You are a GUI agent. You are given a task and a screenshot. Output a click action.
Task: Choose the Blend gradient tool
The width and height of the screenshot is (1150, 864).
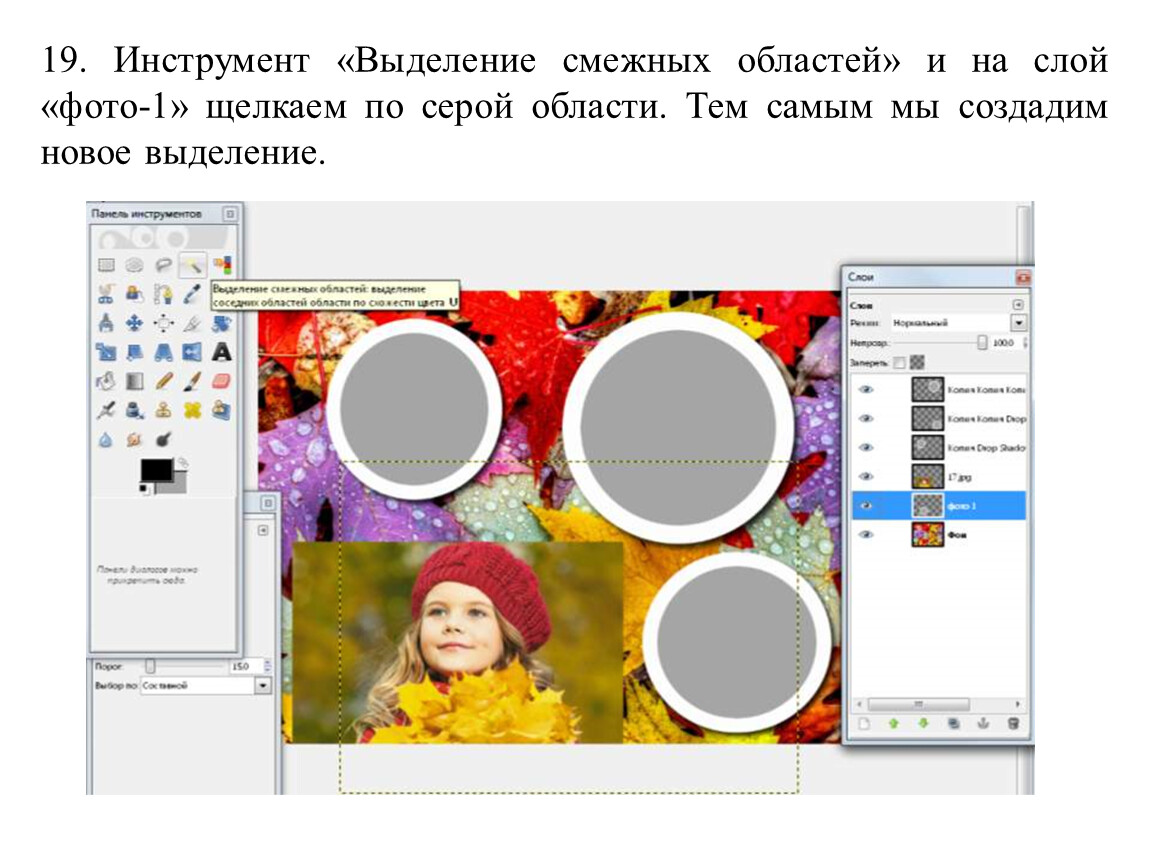coord(134,381)
